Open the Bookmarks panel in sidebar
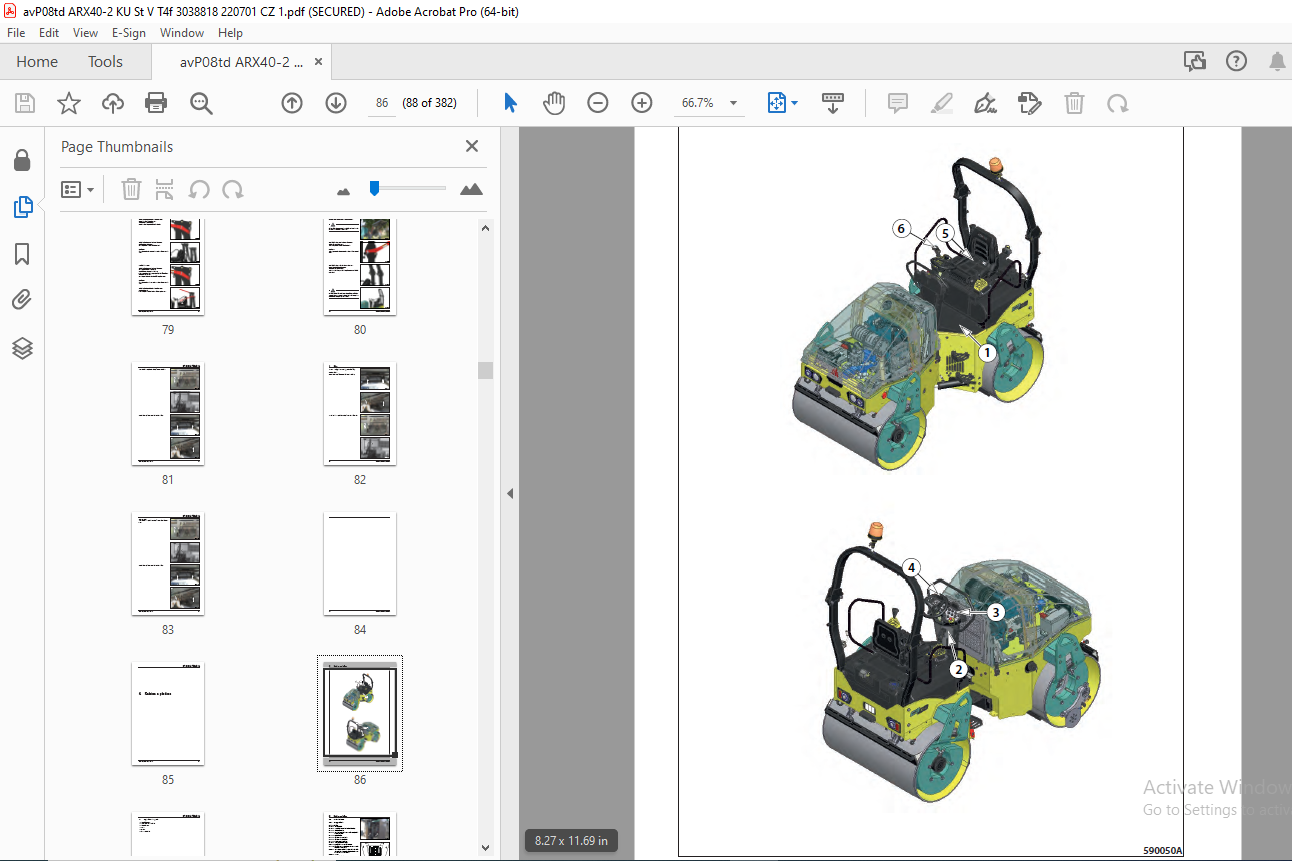The image size is (1292, 861). coord(22,254)
